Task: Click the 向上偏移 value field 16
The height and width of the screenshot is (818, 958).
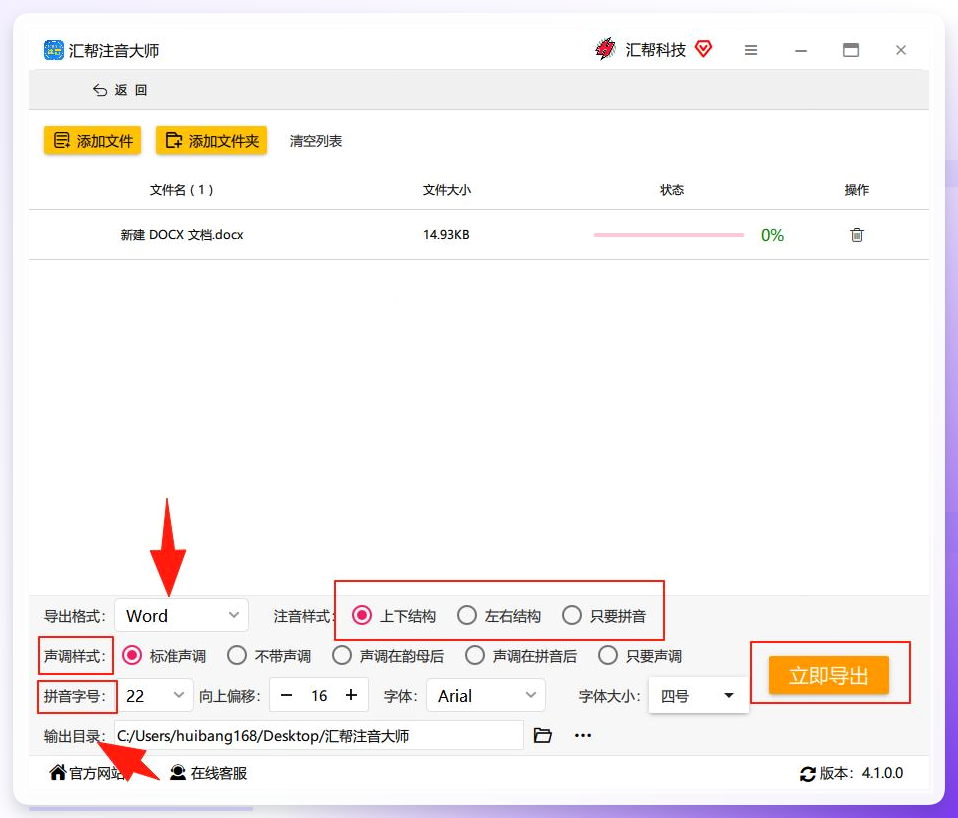Action: (x=319, y=695)
